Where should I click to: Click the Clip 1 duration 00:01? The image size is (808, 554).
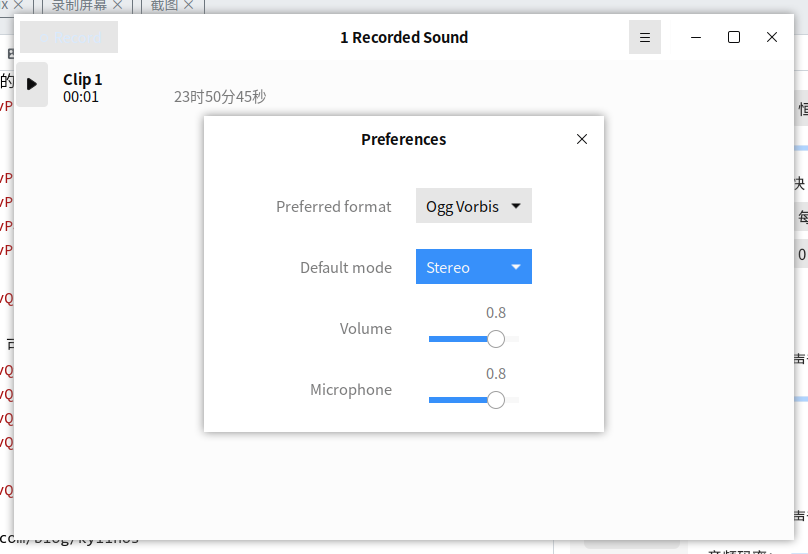point(80,97)
